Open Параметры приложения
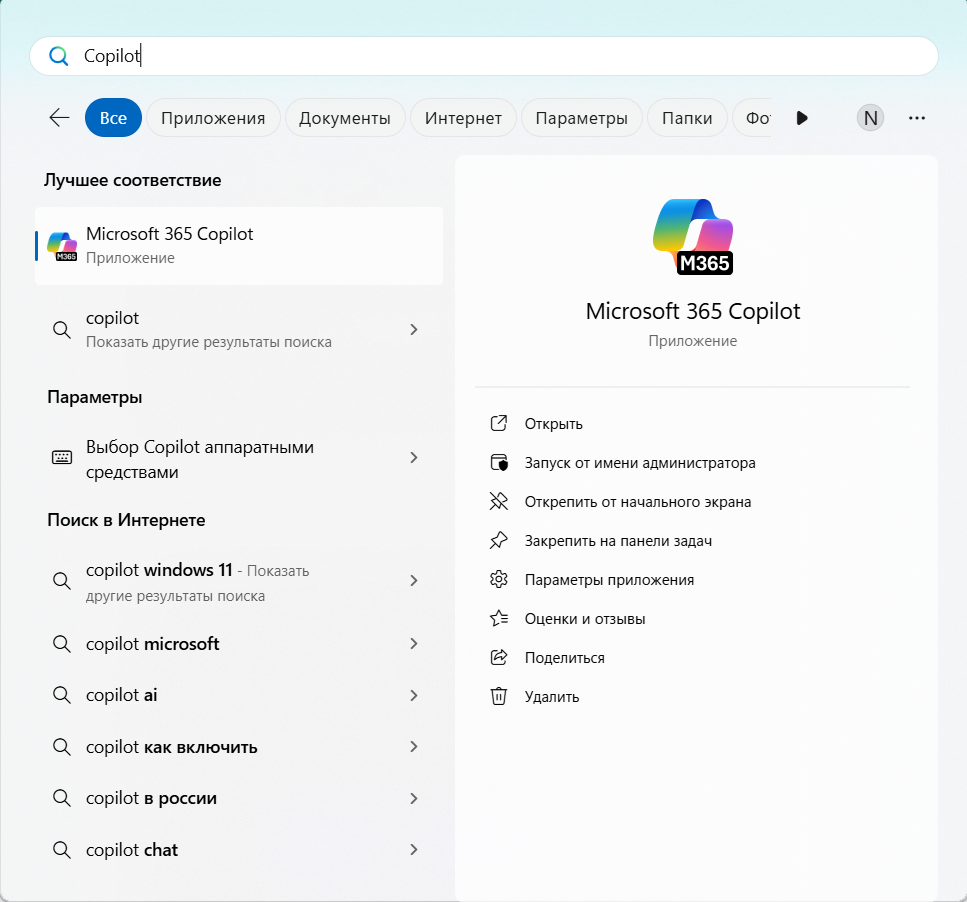The height and width of the screenshot is (902, 967). [609, 580]
